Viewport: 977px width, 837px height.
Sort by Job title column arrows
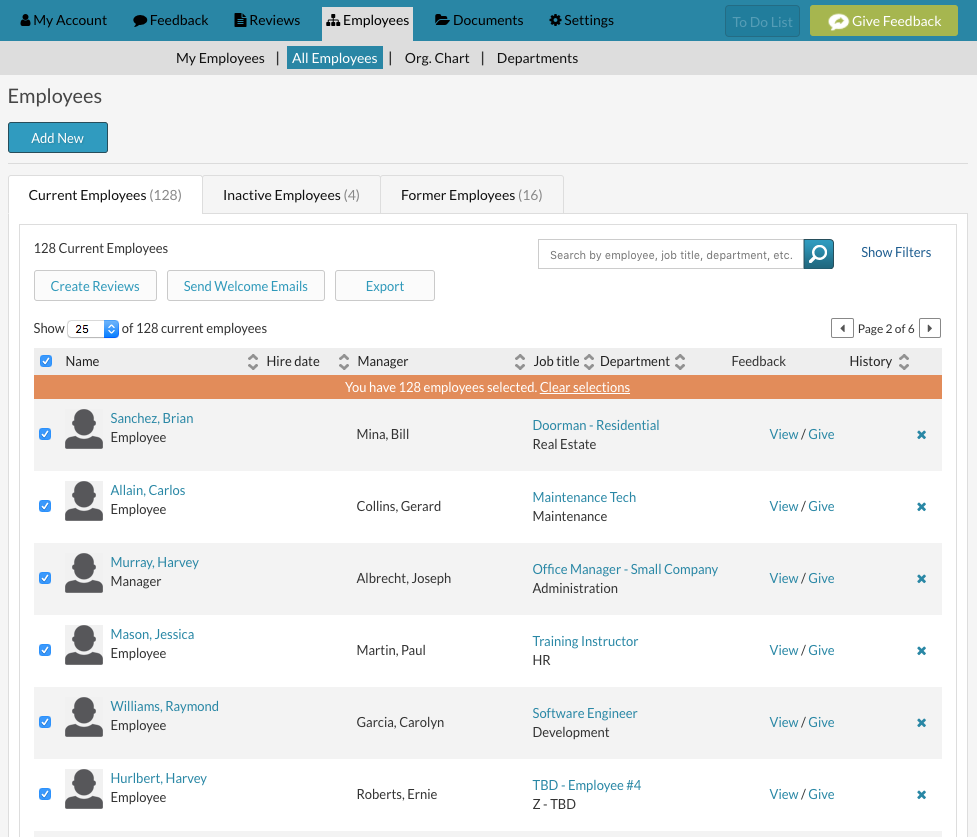588,361
